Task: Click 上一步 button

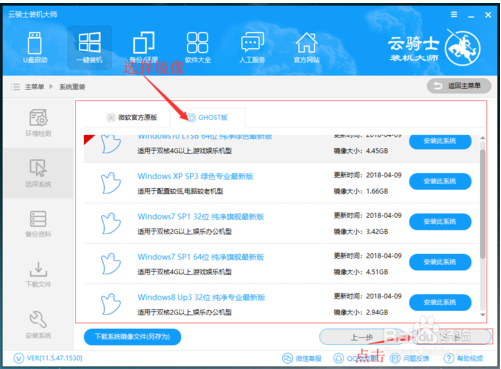Action: click(361, 337)
